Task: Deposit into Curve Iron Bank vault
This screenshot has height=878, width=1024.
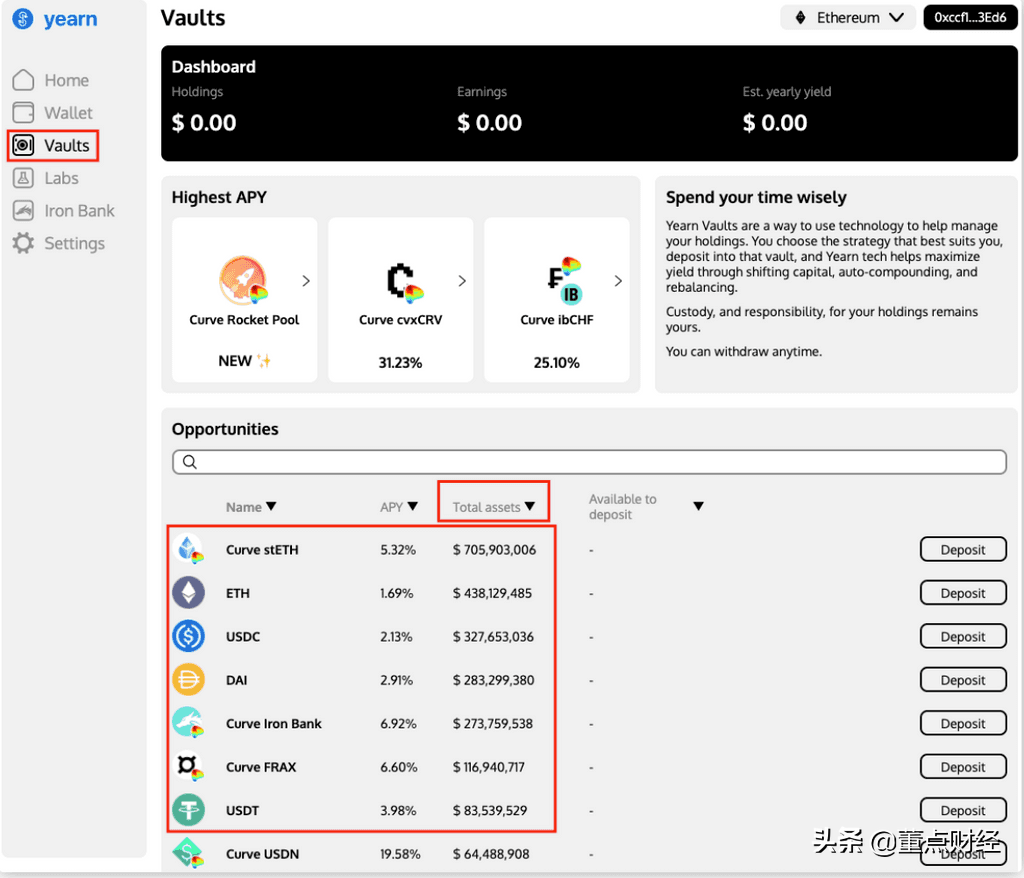Action: (x=963, y=723)
